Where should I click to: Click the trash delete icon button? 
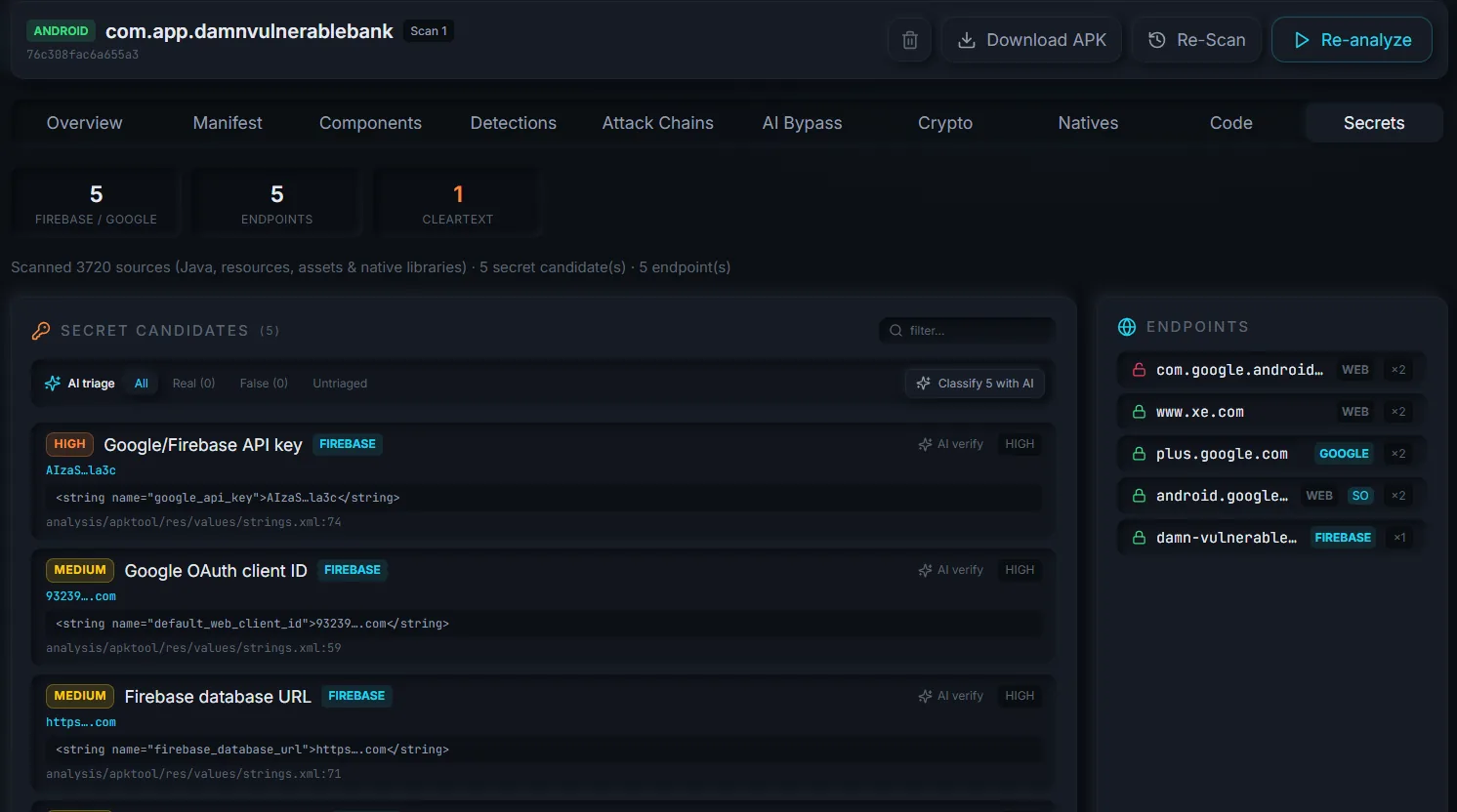[909, 40]
